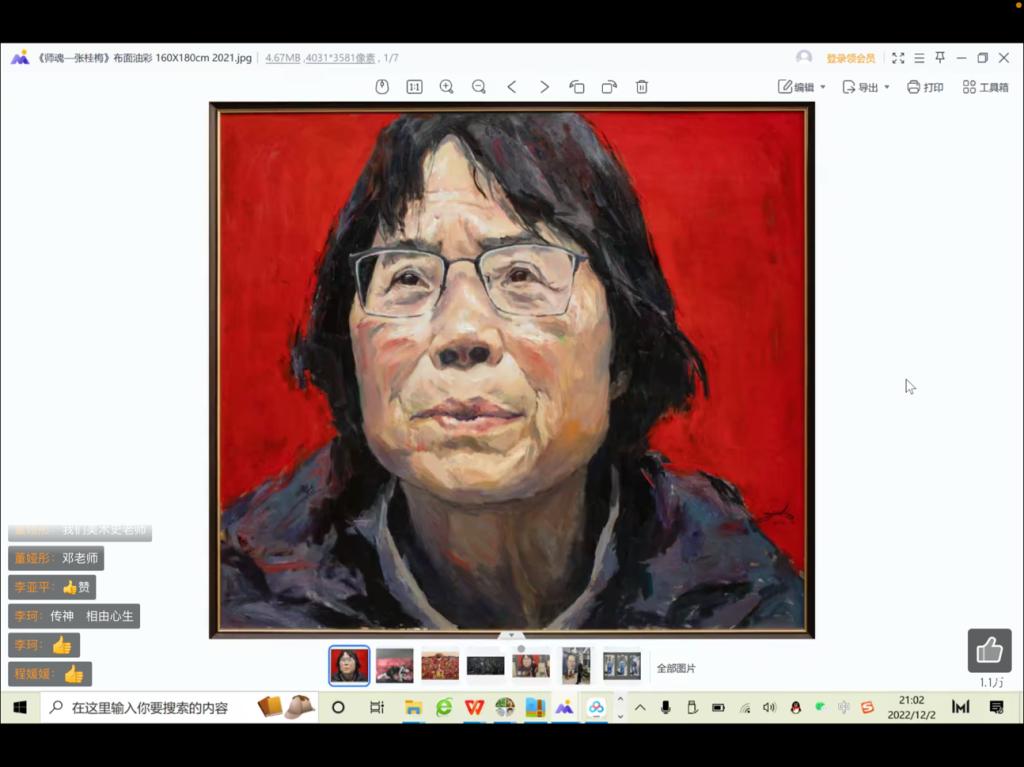Screen dimensions: 1024x767
Task: Rotate the image clockwise
Action: tap(609, 87)
